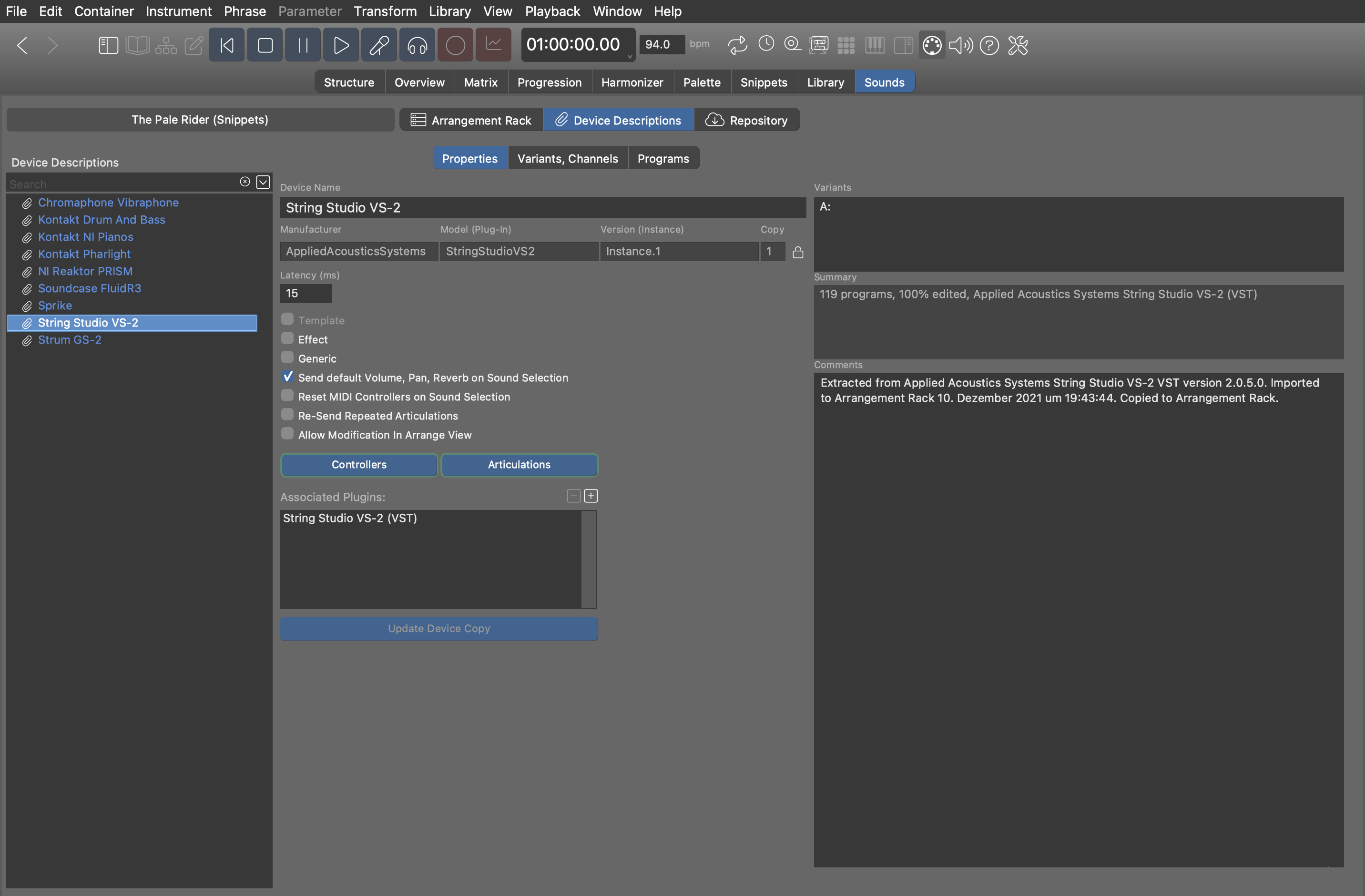Open the Transform menu
Viewport: 1365px width, 896px height.
385,11
